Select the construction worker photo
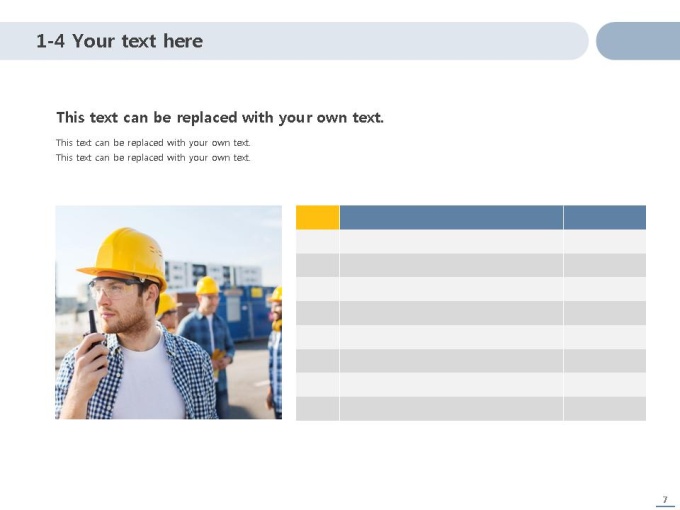The width and height of the screenshot is (680, 510). pyautogui.click(x=168, y=312)
